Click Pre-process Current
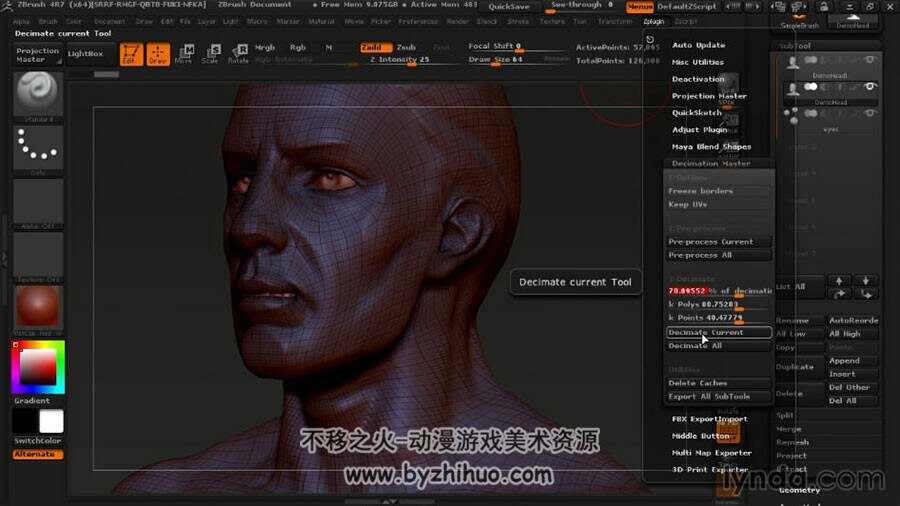Image resolution: width=900 pixels, height=506 pixels. [719, 242]
